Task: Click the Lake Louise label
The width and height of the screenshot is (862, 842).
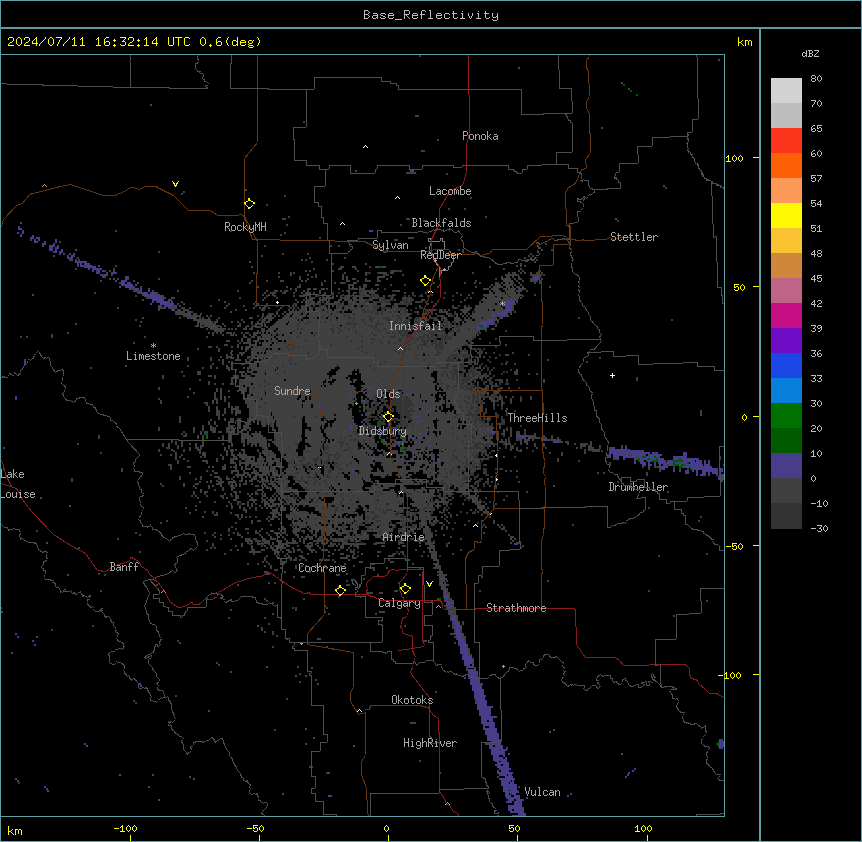Action: pos(18,484)
